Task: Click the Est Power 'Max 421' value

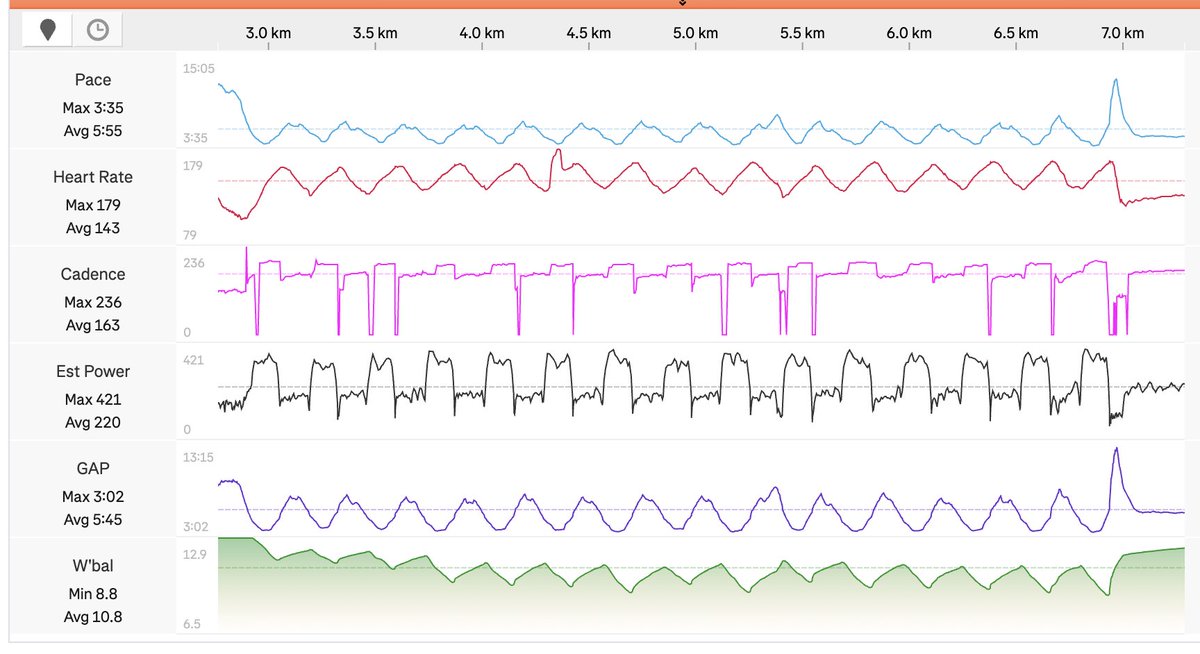Action: 93,399
